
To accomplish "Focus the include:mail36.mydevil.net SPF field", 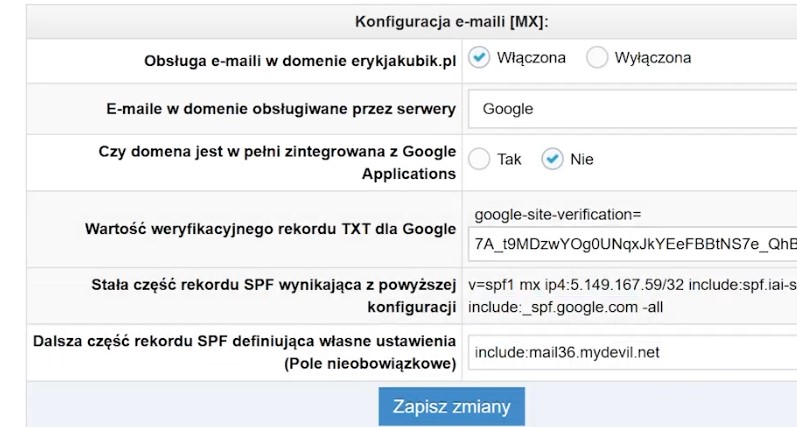I will pyautogui.click(x=632, y=352).
